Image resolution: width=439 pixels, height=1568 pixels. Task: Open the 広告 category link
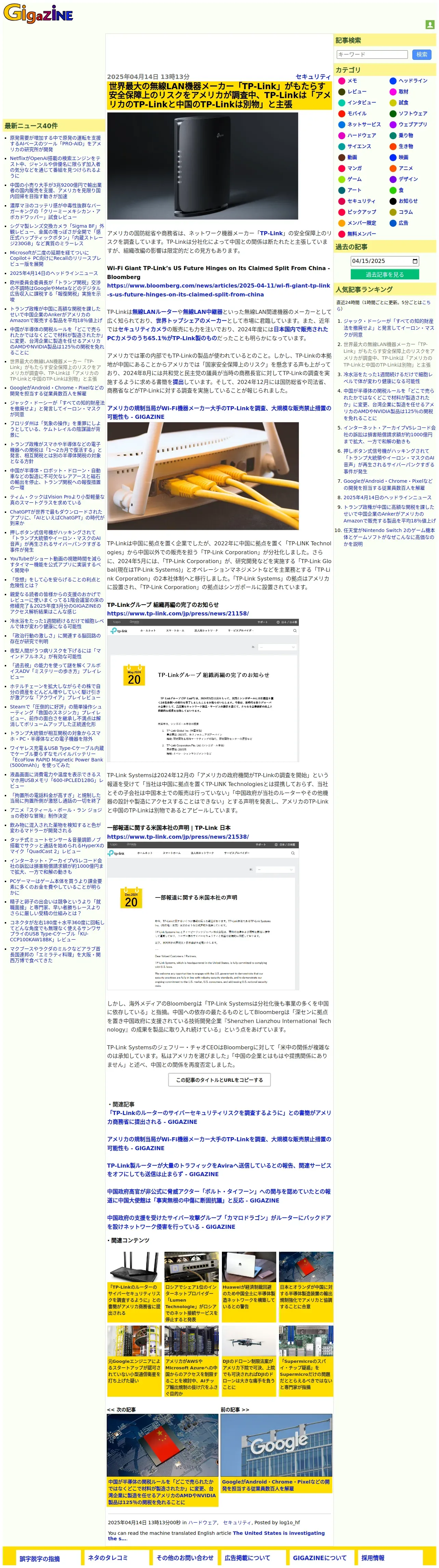tap(404, 223)
